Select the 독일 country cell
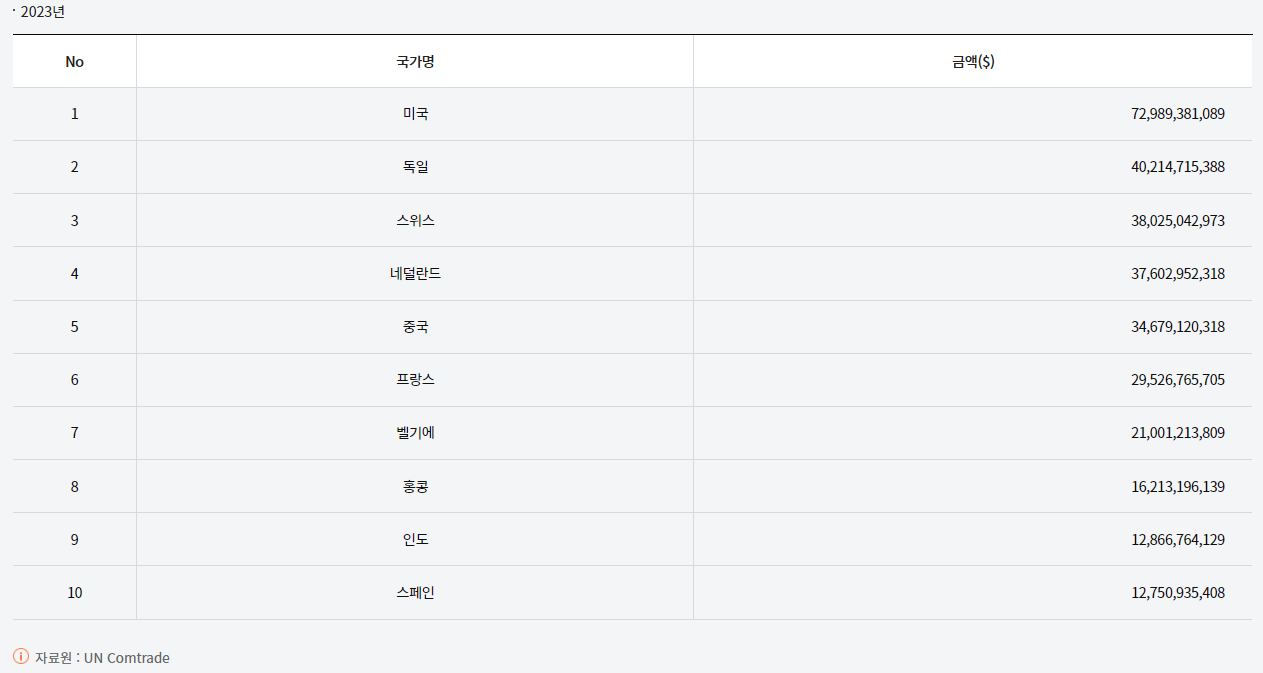1263x673 pixels. pyautogui.click(x=415, y=167)
